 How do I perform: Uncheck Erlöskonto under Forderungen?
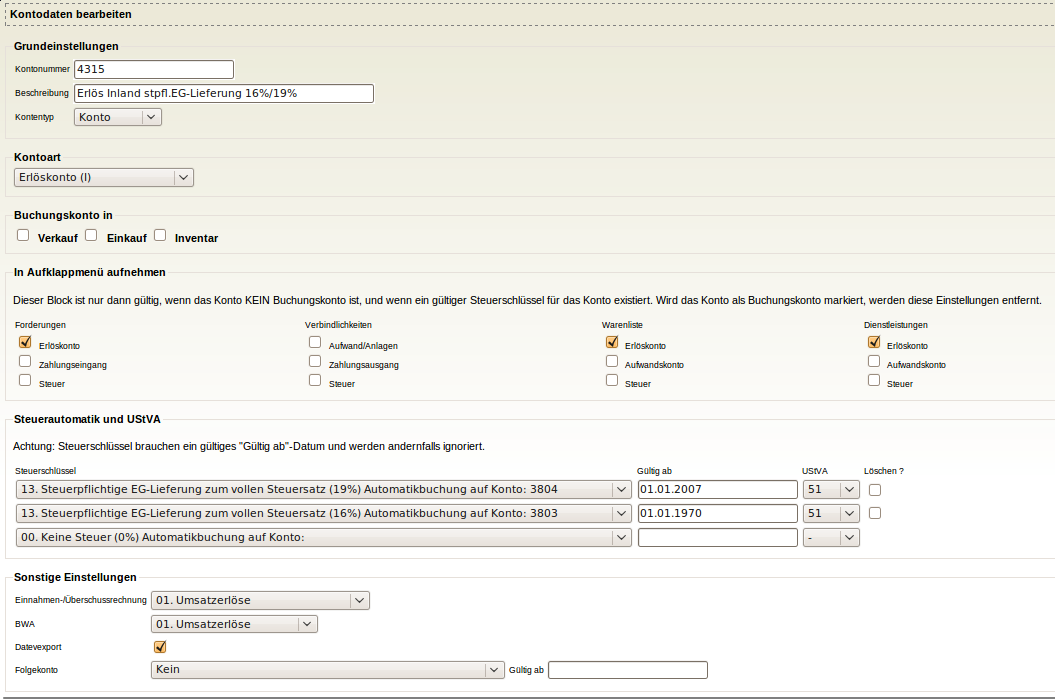(x=25, y=342)
